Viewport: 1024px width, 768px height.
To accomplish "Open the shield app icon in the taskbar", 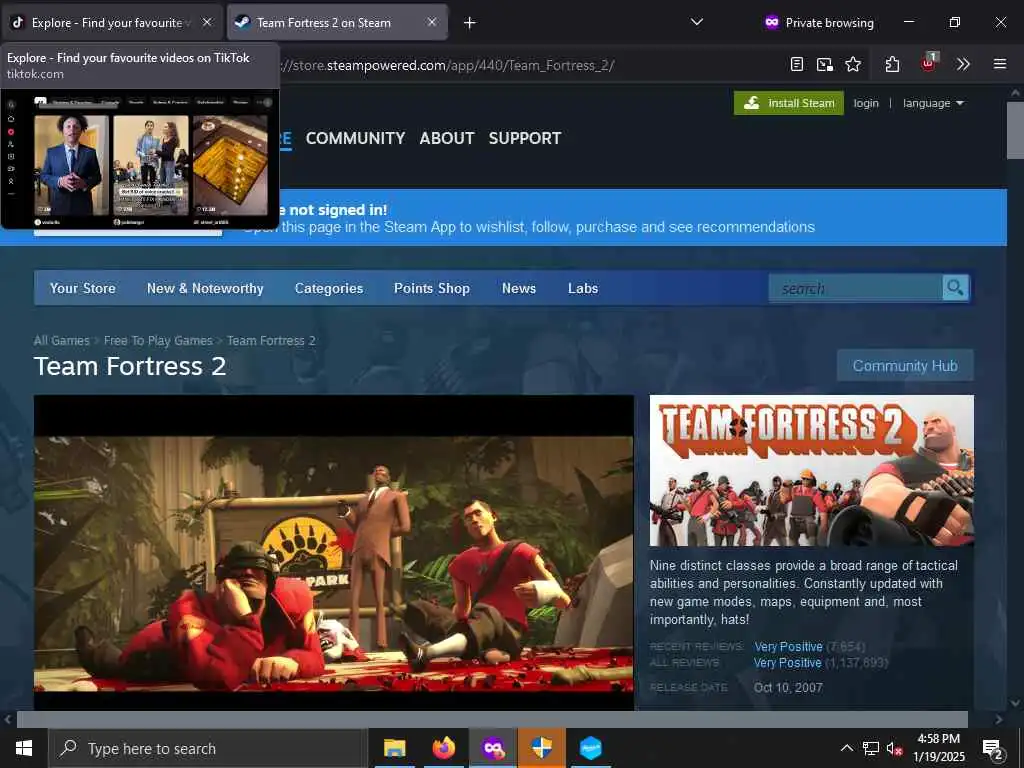I will tap(542, 748).
